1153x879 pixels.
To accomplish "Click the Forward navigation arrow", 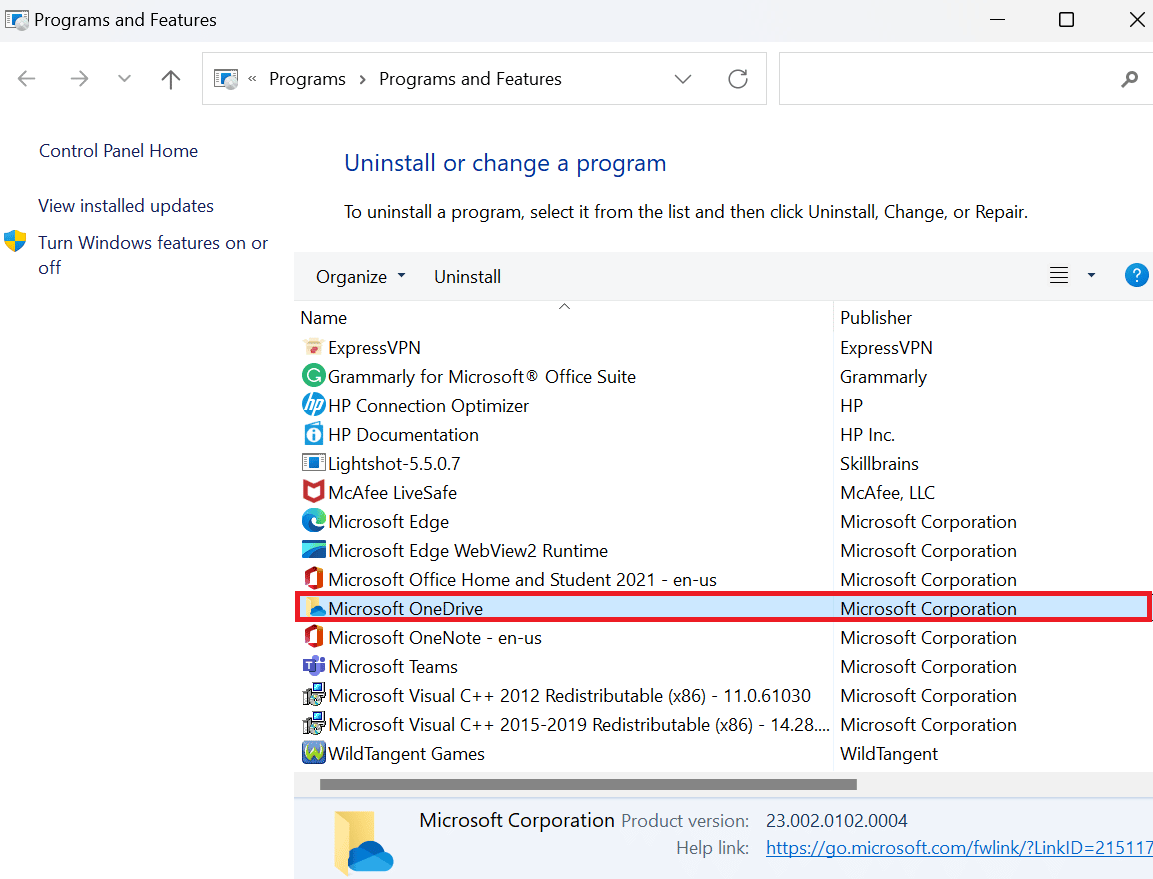I will (x=79, y=79).
